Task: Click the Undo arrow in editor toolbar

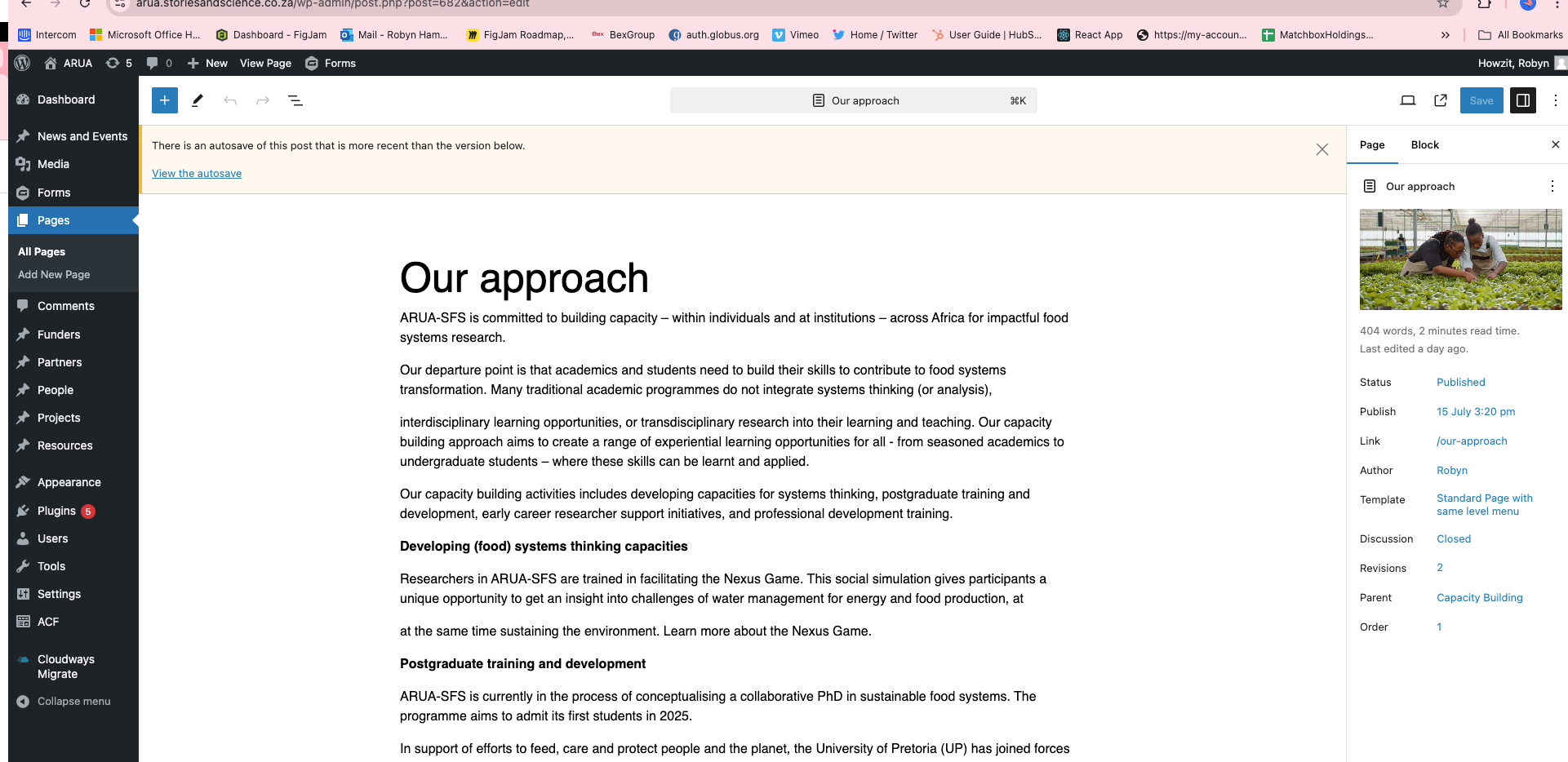Action: pos(230,100)
